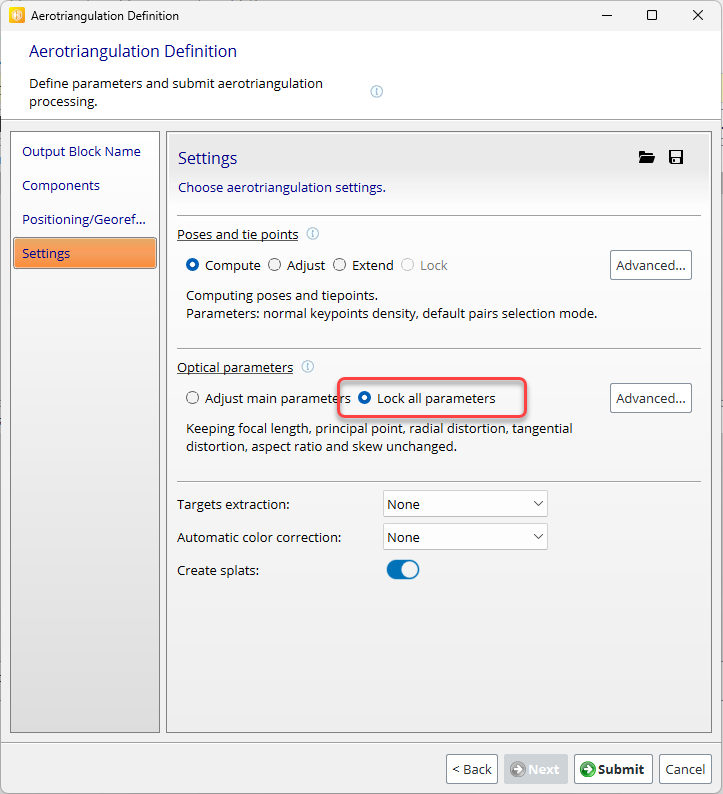Open Advanced options for poses and tie points
The image size is (723, 794).
[x=651, y=265]
